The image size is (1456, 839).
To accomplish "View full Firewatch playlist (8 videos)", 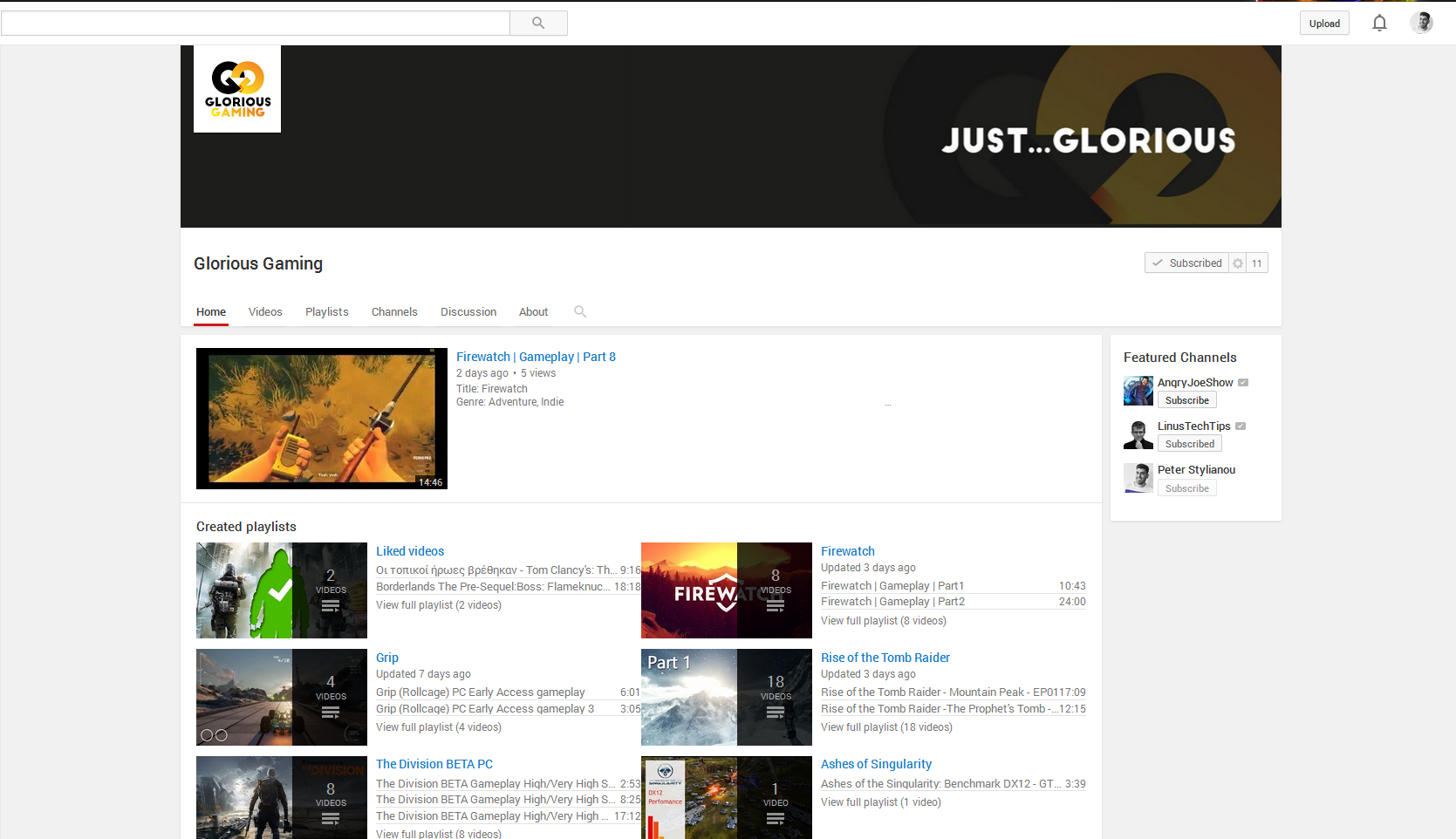I will click(884, 621).
